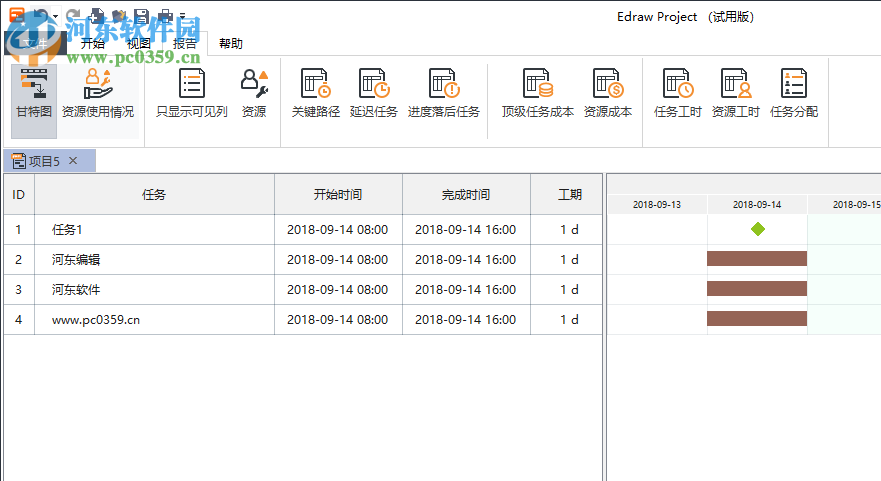This screenshot has width=881, height=481.
Task: Select row ID 1 cell
Action: 19,229
